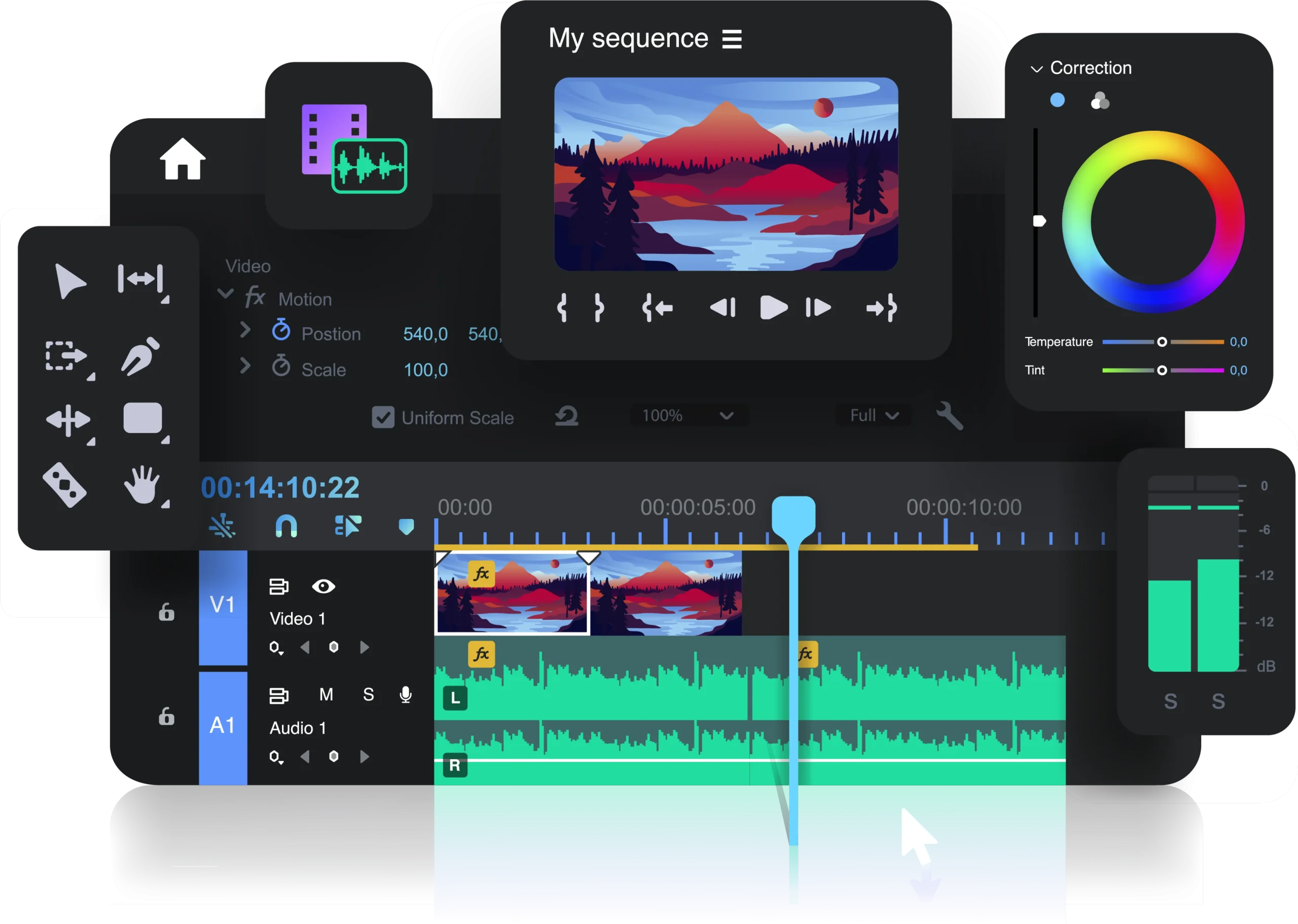
Task: Select the Track Select Forward tool
Action: [65, 357]
